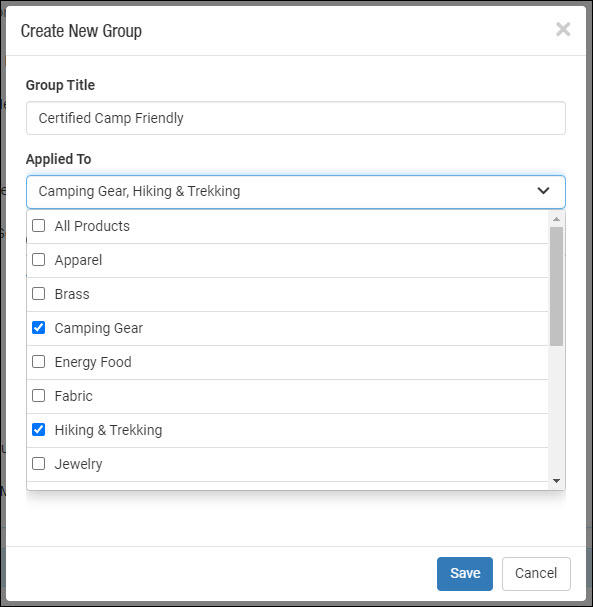Check the Apparel checkbox

[38, 260]
